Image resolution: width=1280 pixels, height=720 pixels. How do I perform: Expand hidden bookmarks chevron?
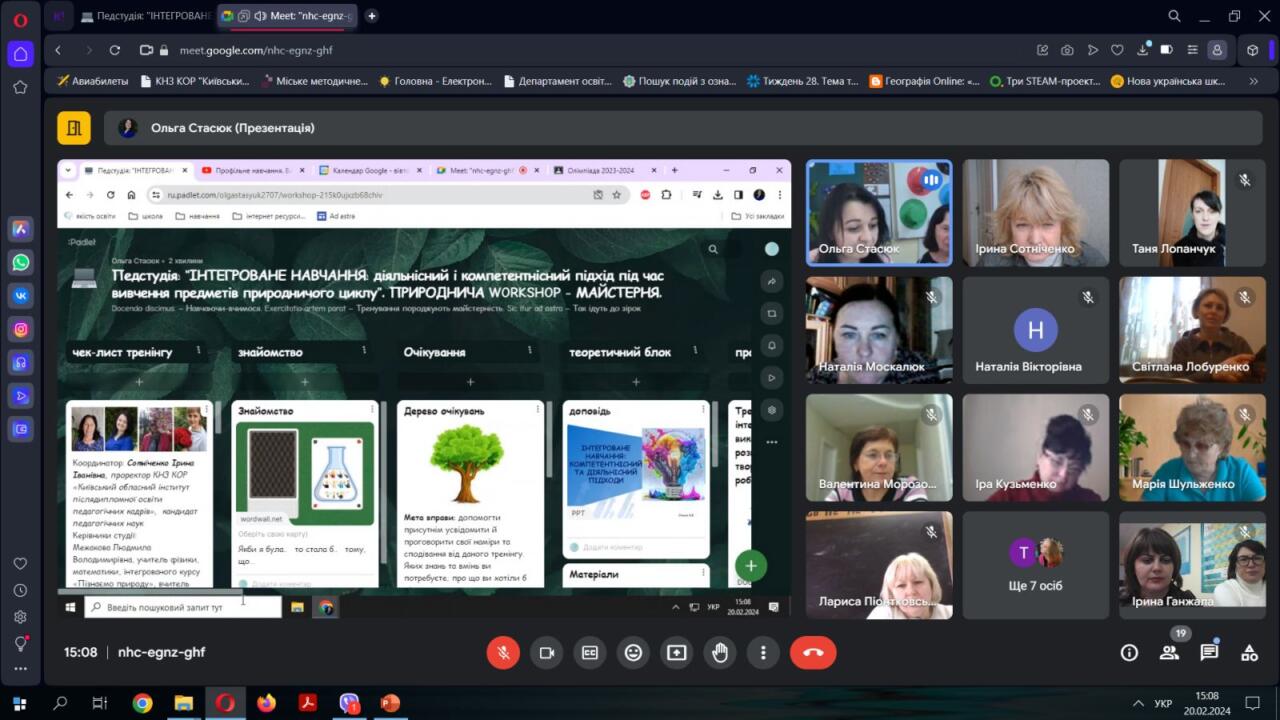tap(1251, 81)
